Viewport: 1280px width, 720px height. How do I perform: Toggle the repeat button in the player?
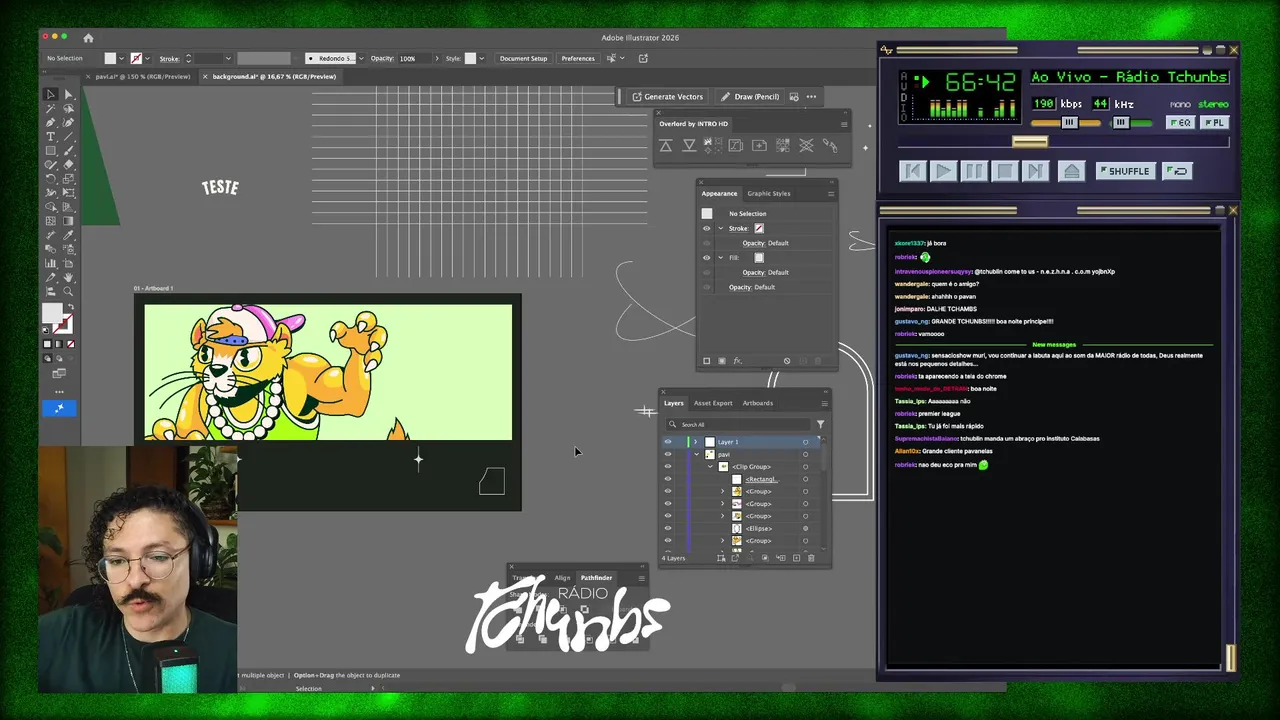pos(1178,171)
